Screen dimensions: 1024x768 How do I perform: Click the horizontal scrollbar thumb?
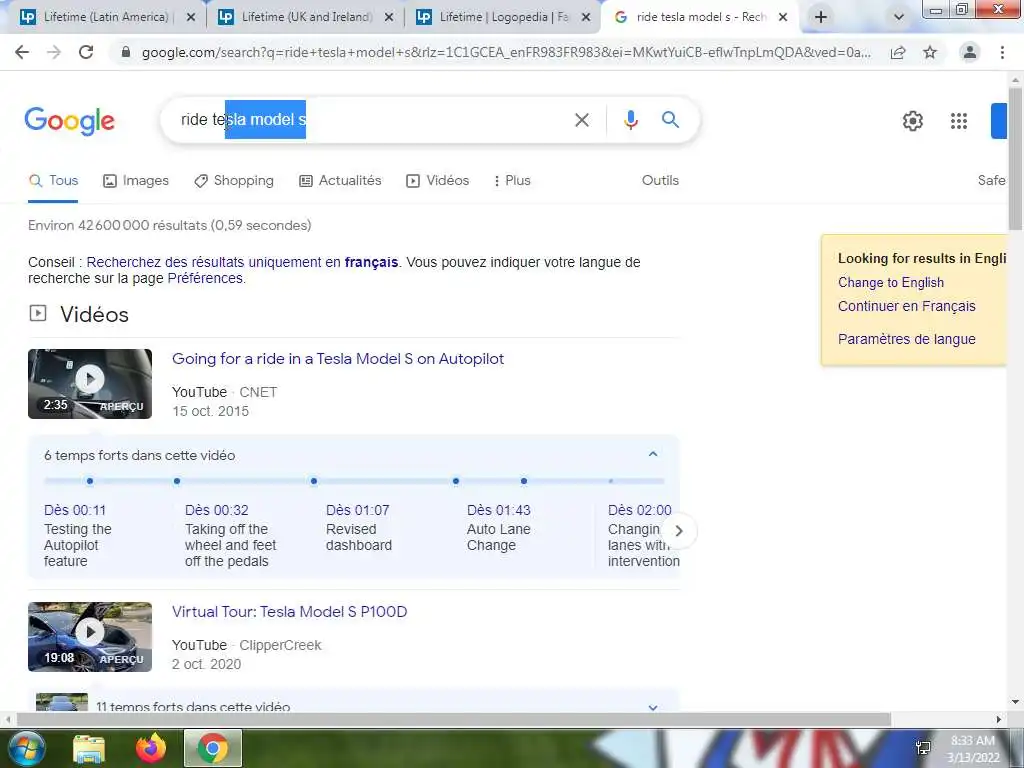pyautogui.click(x=454, y=719)
